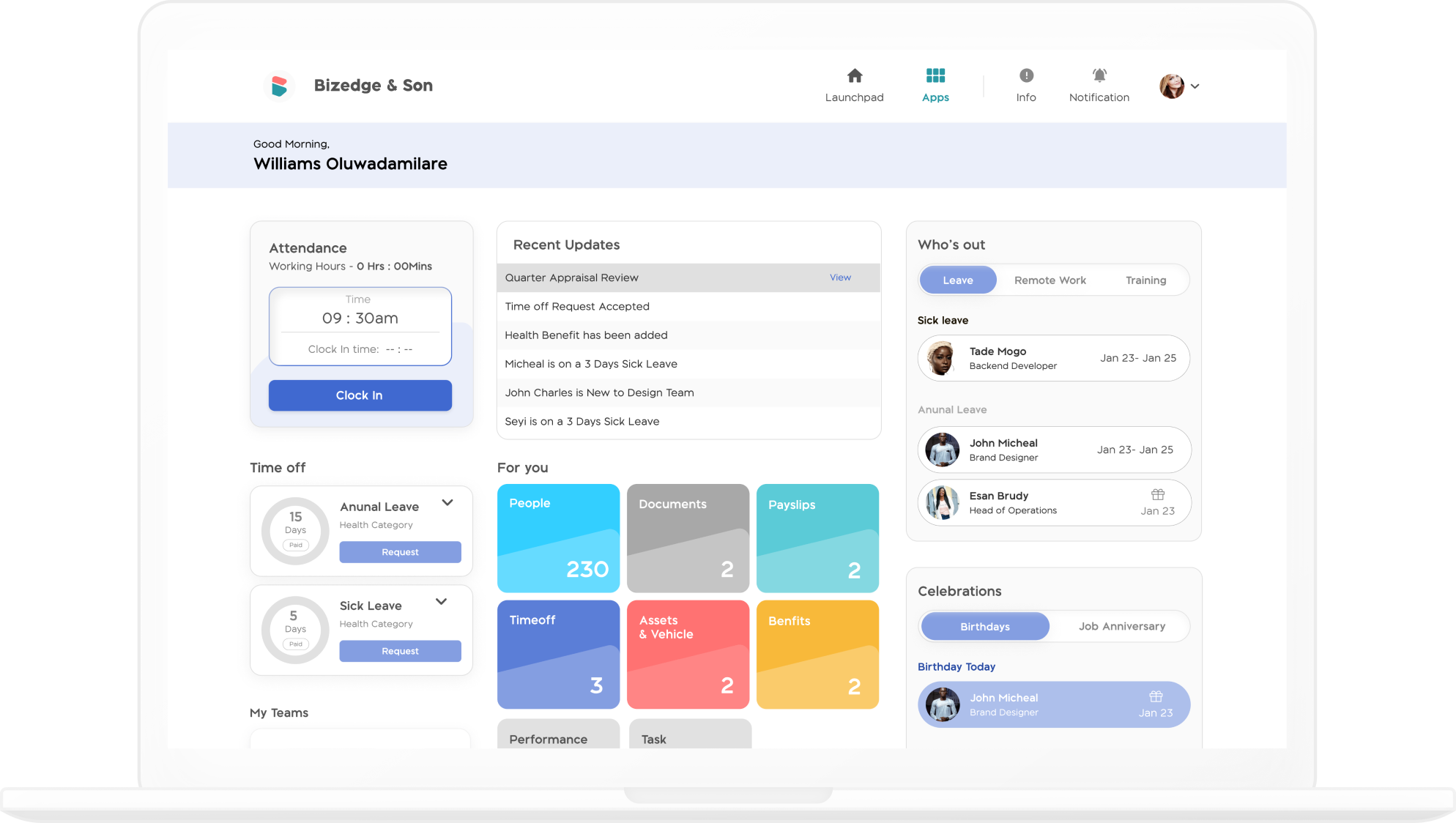Screen dimensions: 1456x823
Task: Select Remote Work tab in Who's out
Action: point(1051,280)
